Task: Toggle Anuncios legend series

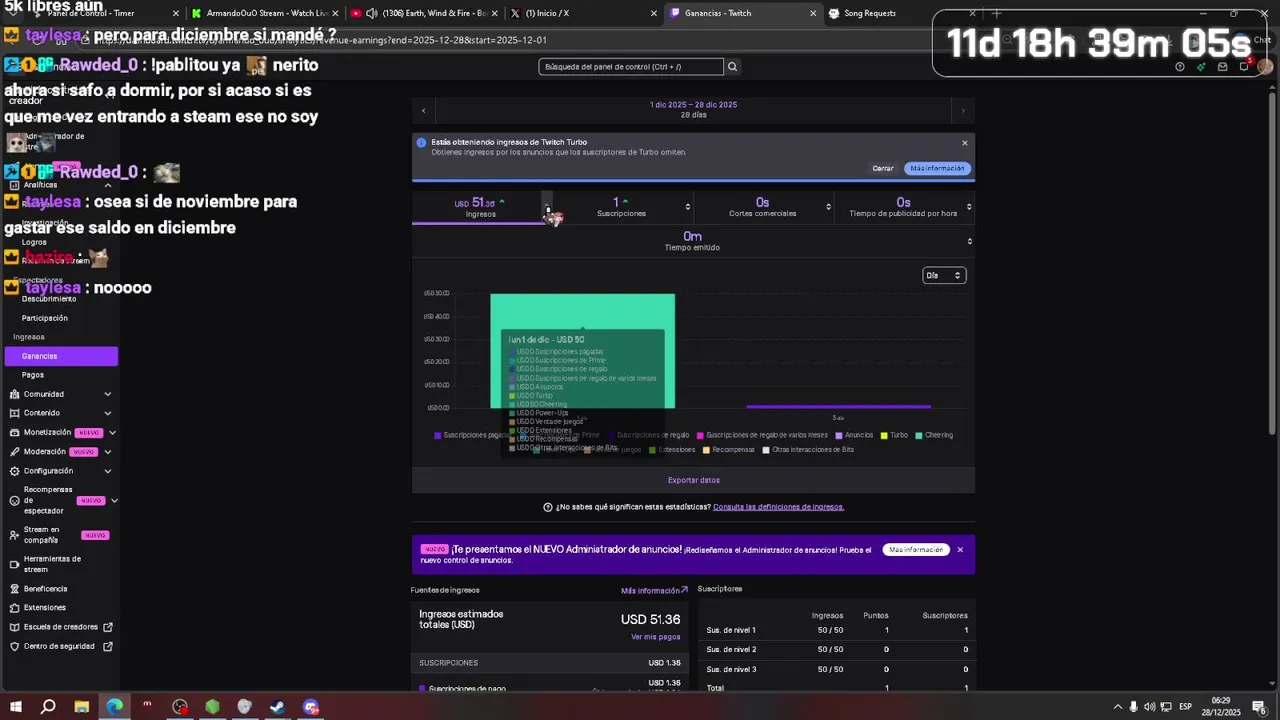Action: click(x=854, y=435)
